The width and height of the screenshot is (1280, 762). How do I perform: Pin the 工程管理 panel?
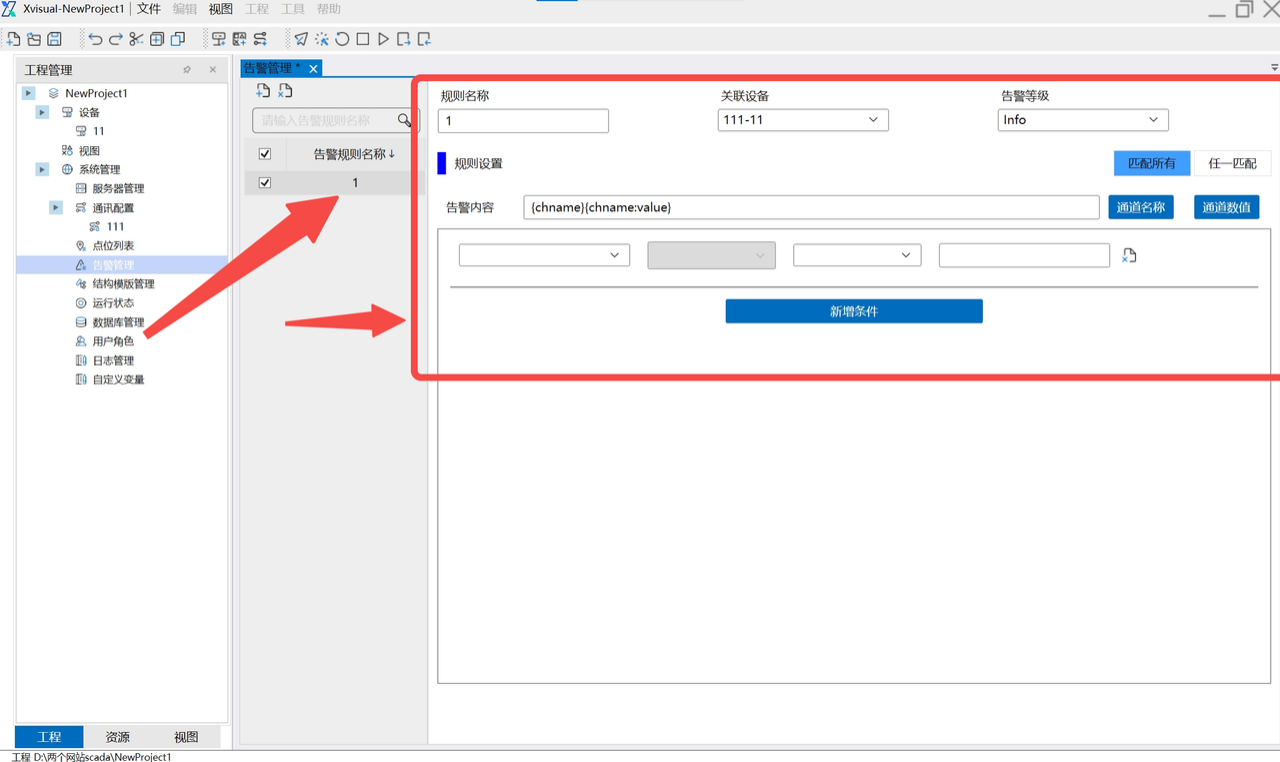pyautogui.click(x=187, y=70)
